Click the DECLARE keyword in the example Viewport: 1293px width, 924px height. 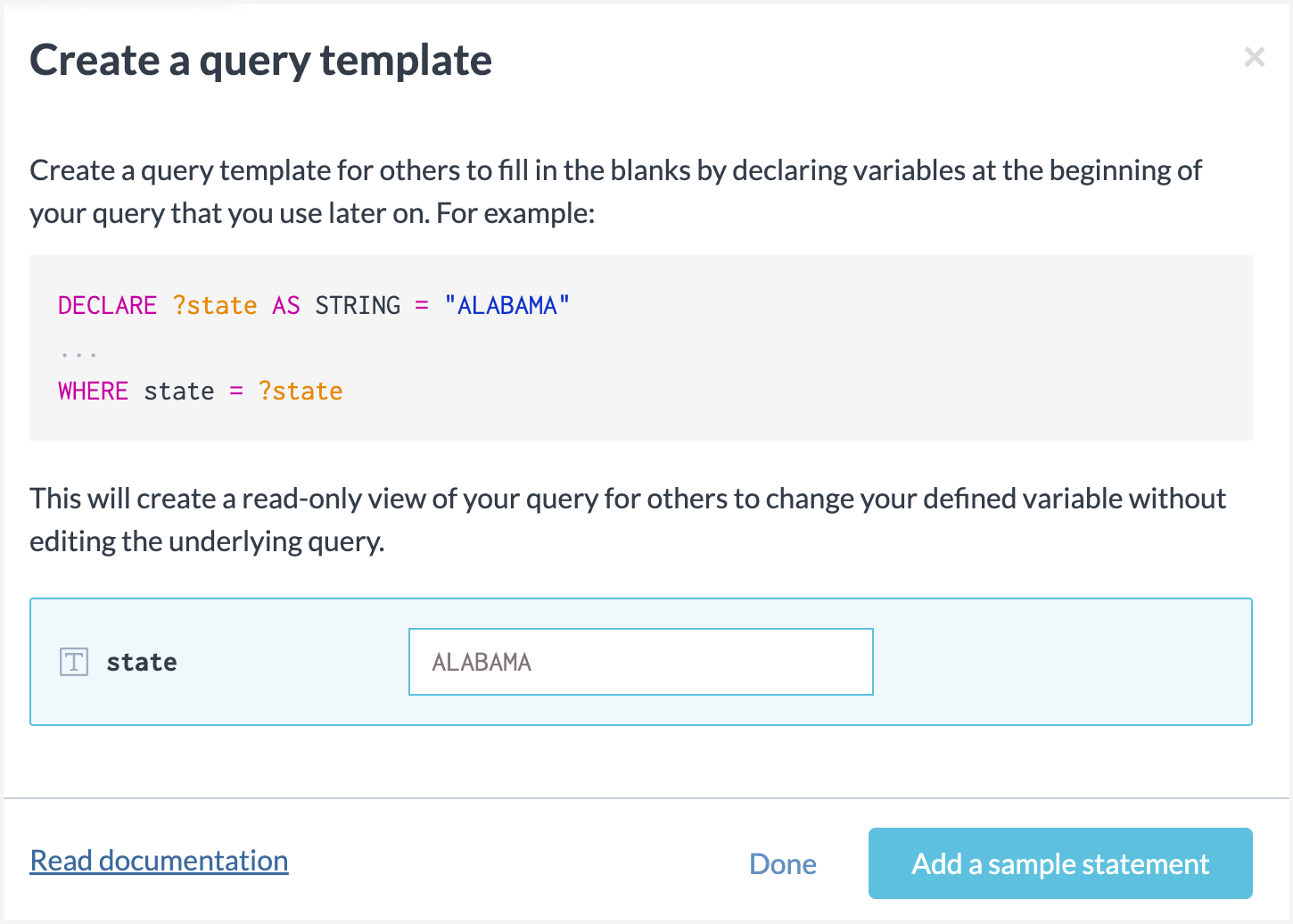pos(107,305)
